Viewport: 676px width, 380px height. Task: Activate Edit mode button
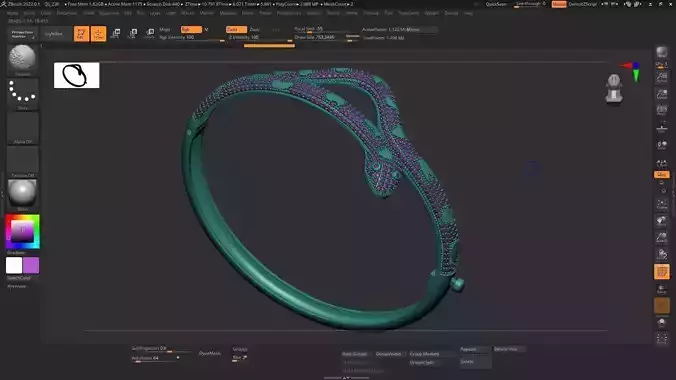(81, 34)
